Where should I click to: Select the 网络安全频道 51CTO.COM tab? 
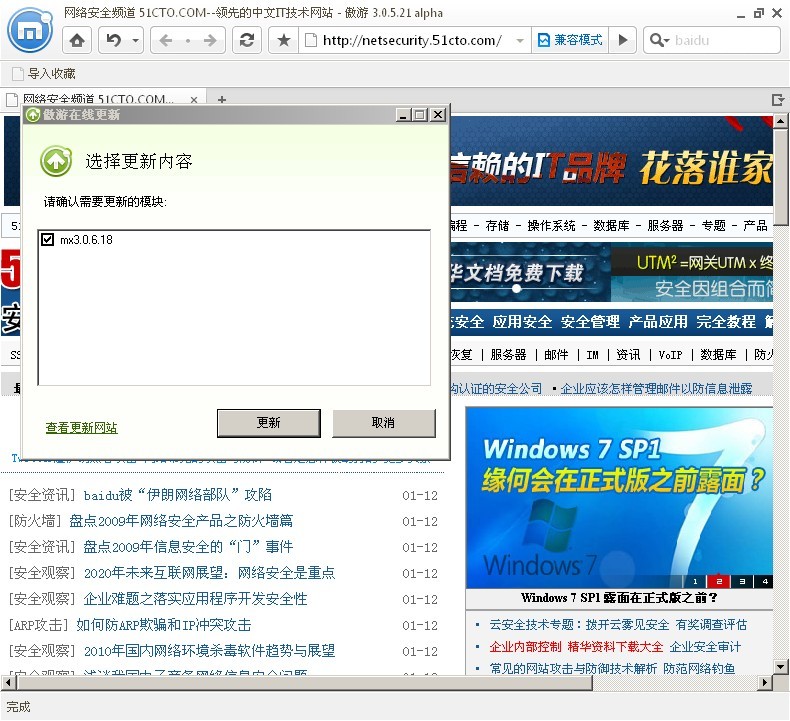[98, 99]
